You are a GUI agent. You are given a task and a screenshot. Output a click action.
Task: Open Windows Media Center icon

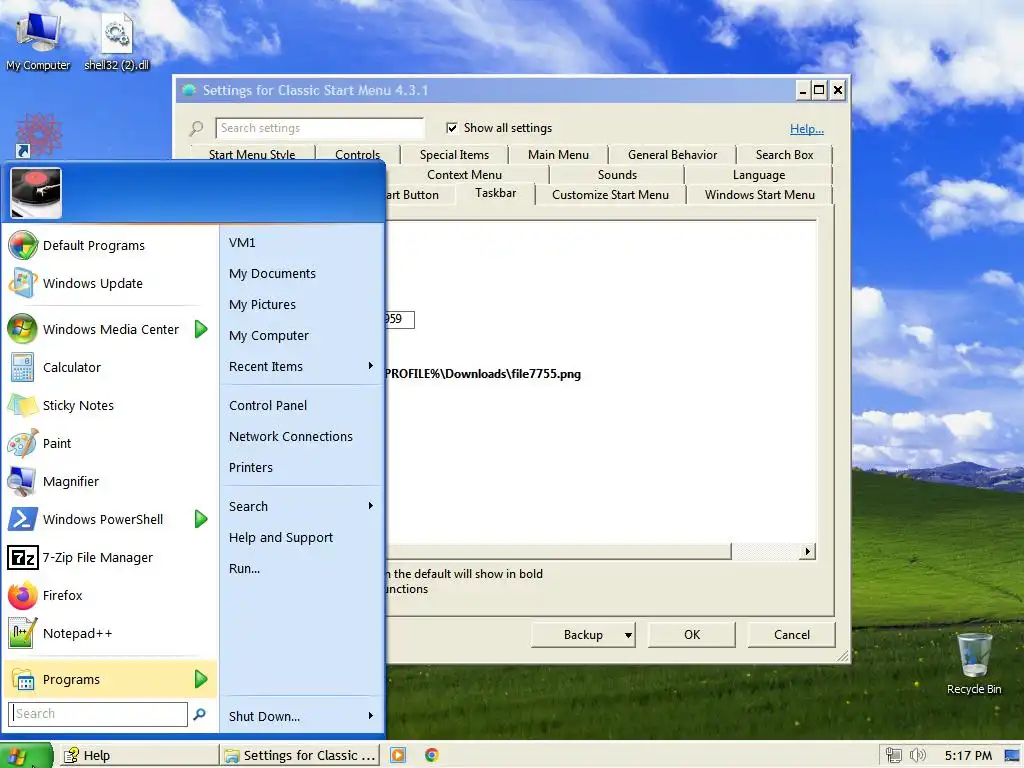click(23, 329)
